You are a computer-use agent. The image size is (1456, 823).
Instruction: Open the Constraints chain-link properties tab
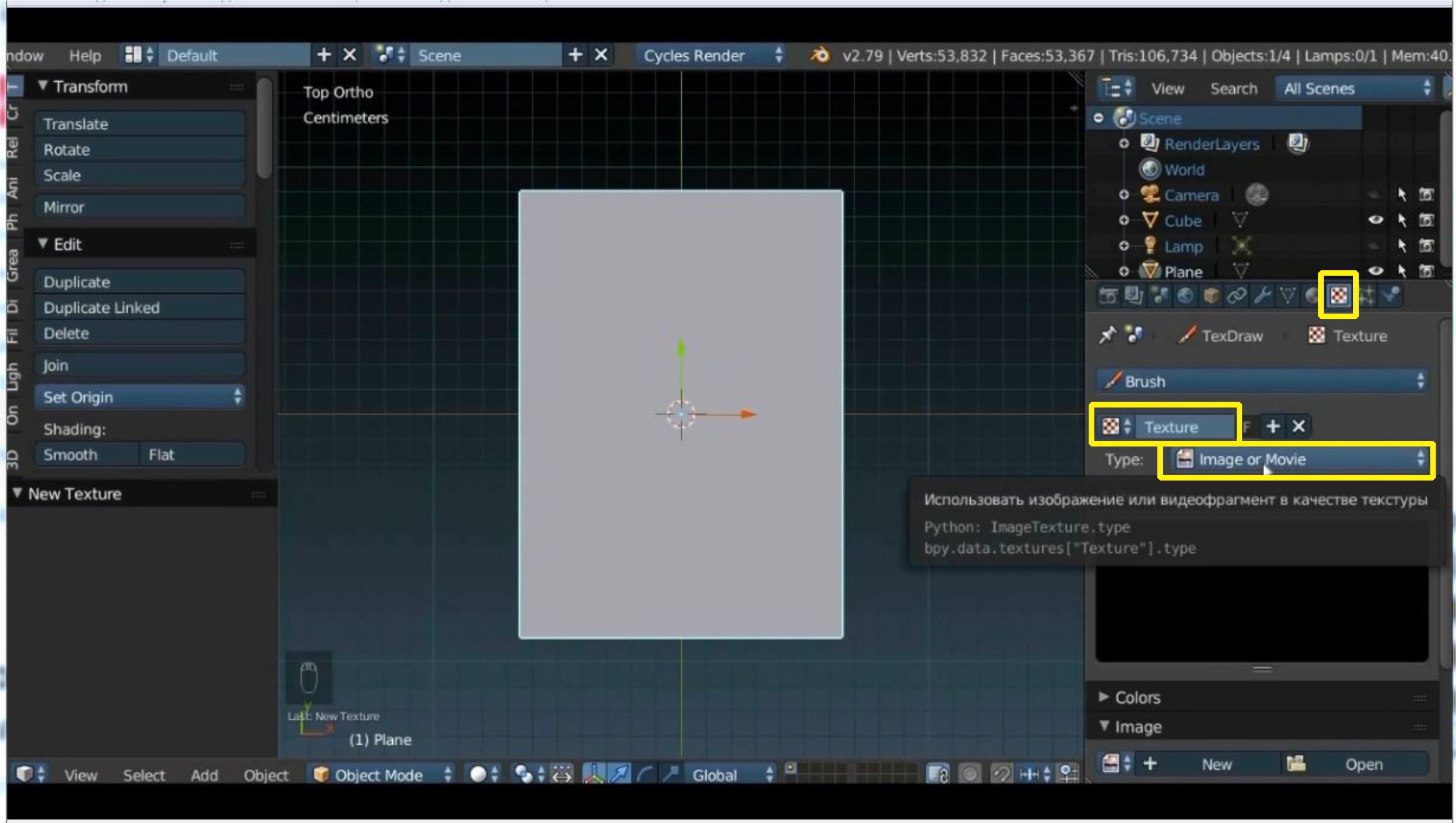click(1236, 295)
